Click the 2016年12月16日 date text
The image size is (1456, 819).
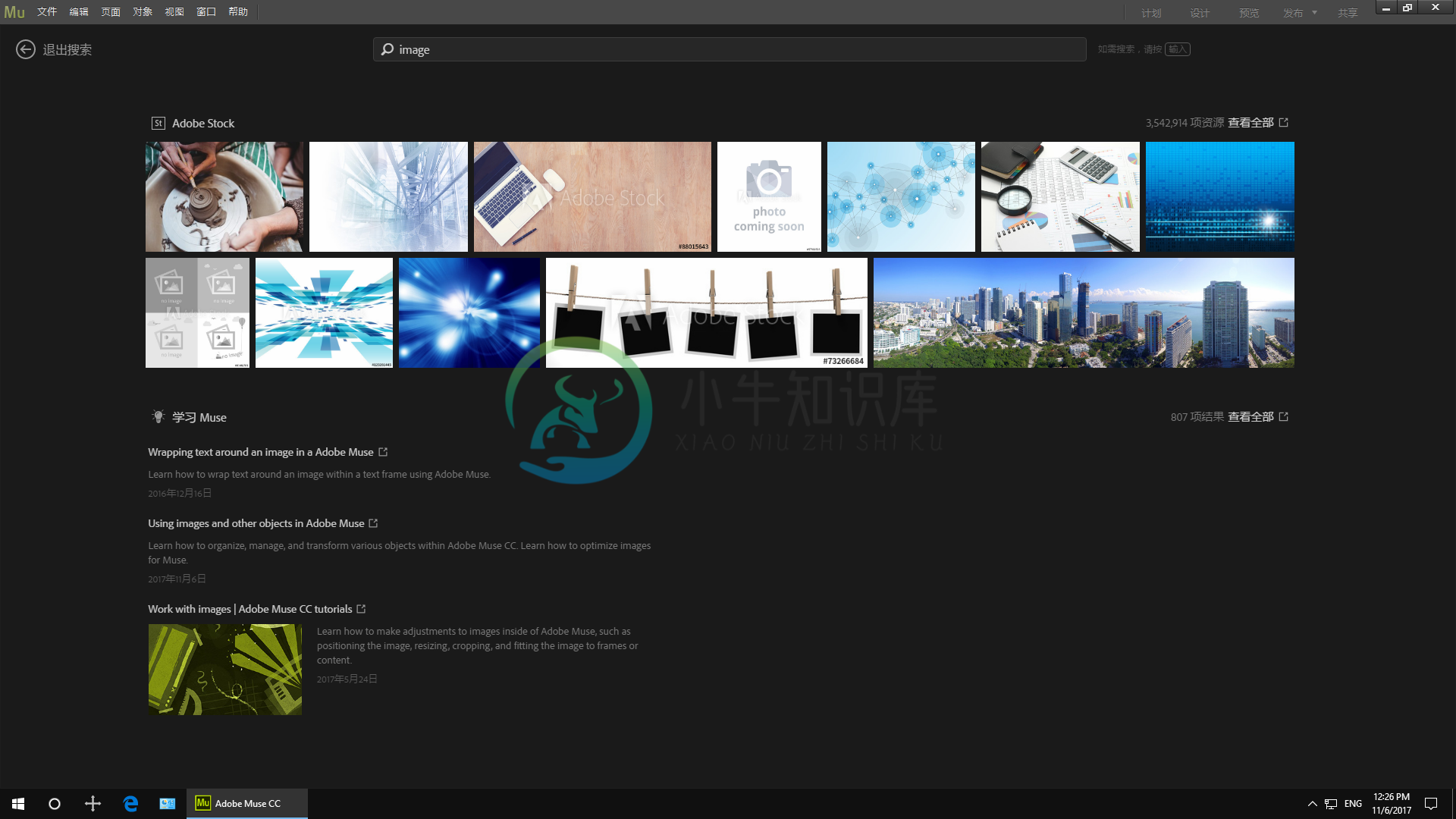pos(180,493)
